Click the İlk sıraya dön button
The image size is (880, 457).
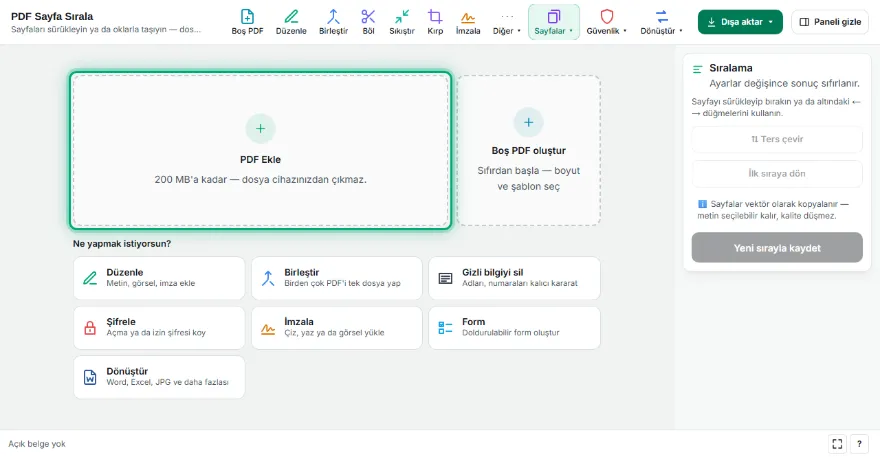(777, 174)
